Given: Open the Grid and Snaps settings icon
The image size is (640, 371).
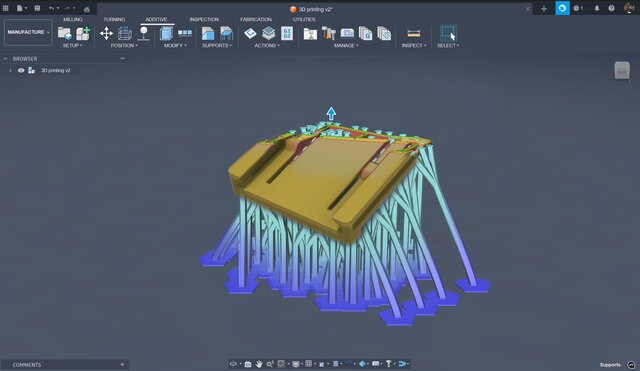Looking at the screenshot, I should tap(309, 364).
